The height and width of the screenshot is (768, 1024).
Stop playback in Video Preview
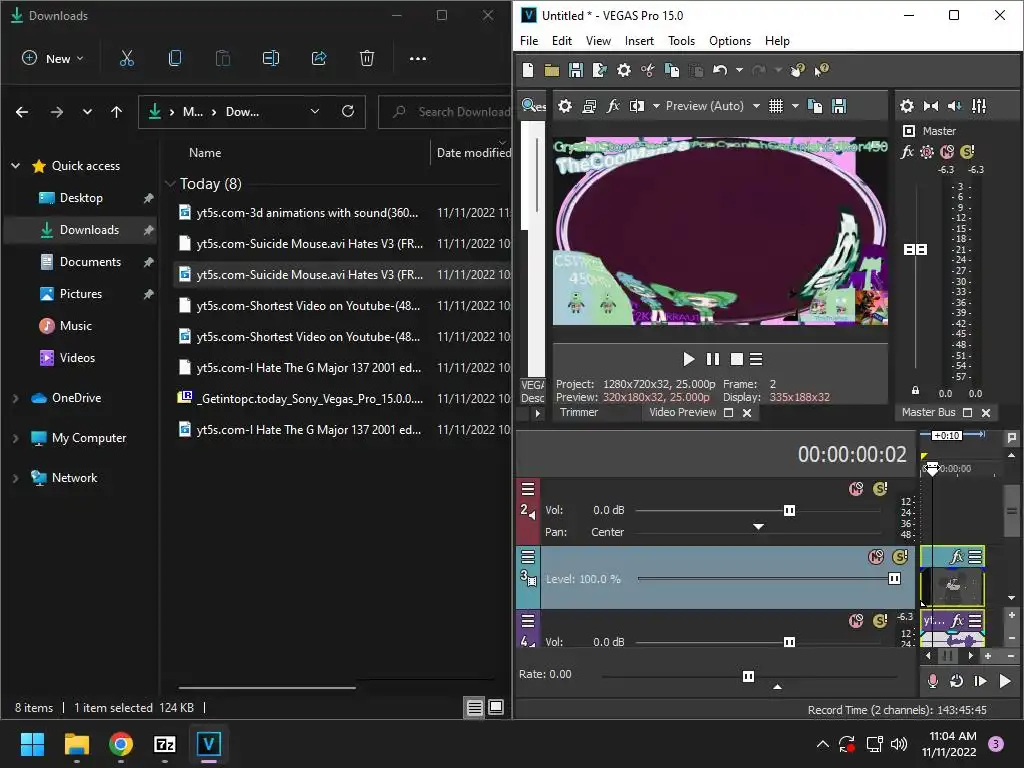click(x=737, y=359)
